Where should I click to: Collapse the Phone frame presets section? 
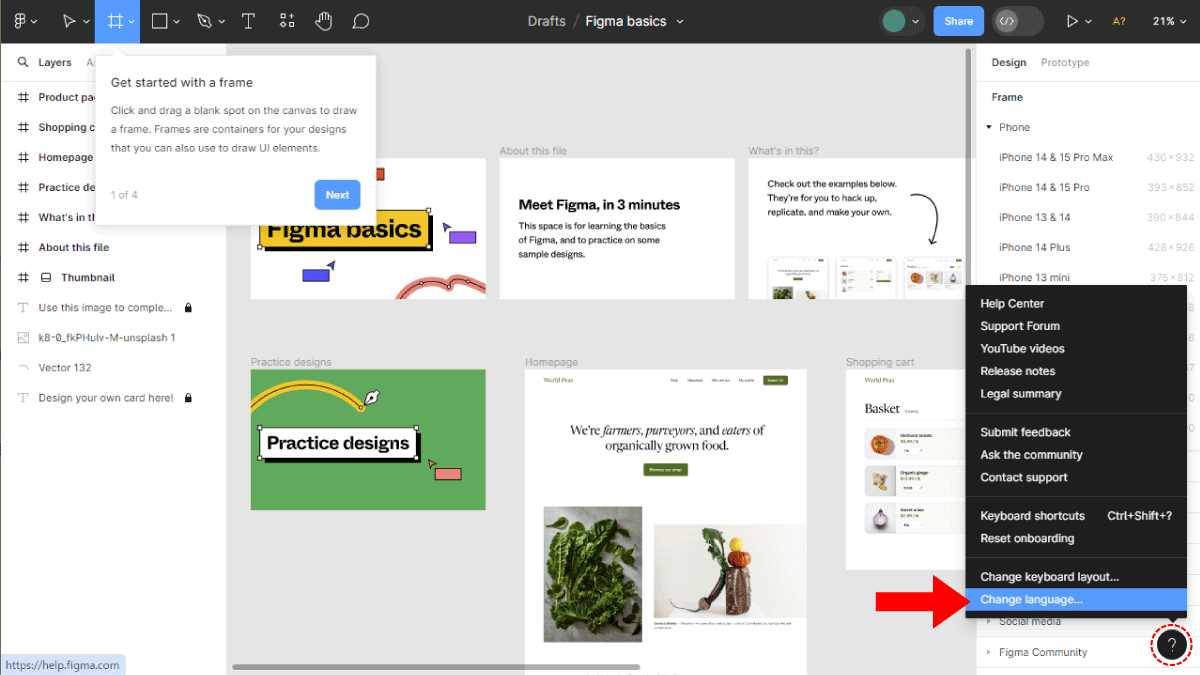click(x=989, y=127)
